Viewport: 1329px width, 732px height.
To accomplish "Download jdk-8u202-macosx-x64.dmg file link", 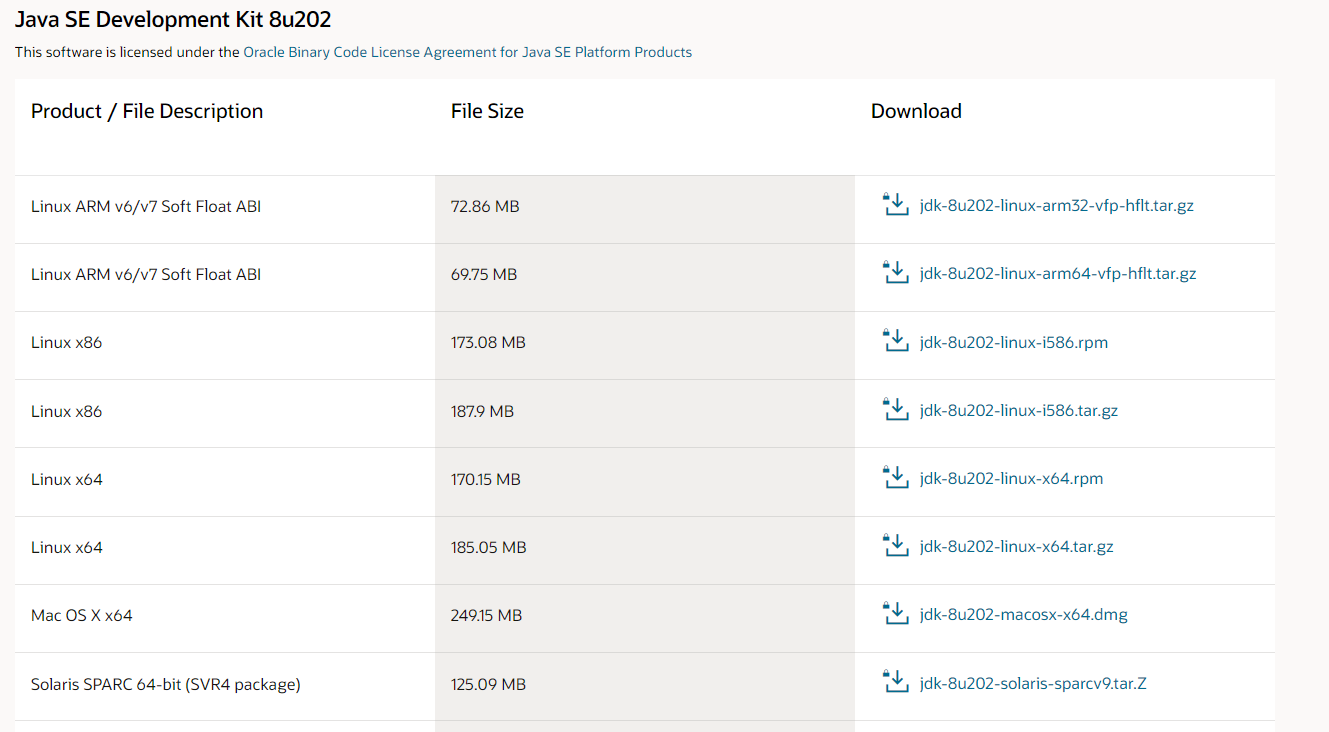I will point(1023,615).
